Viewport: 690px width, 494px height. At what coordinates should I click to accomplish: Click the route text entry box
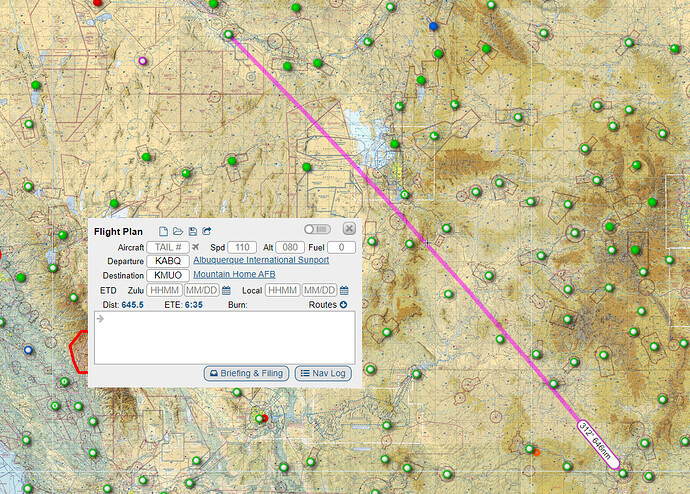coord(223,337)
